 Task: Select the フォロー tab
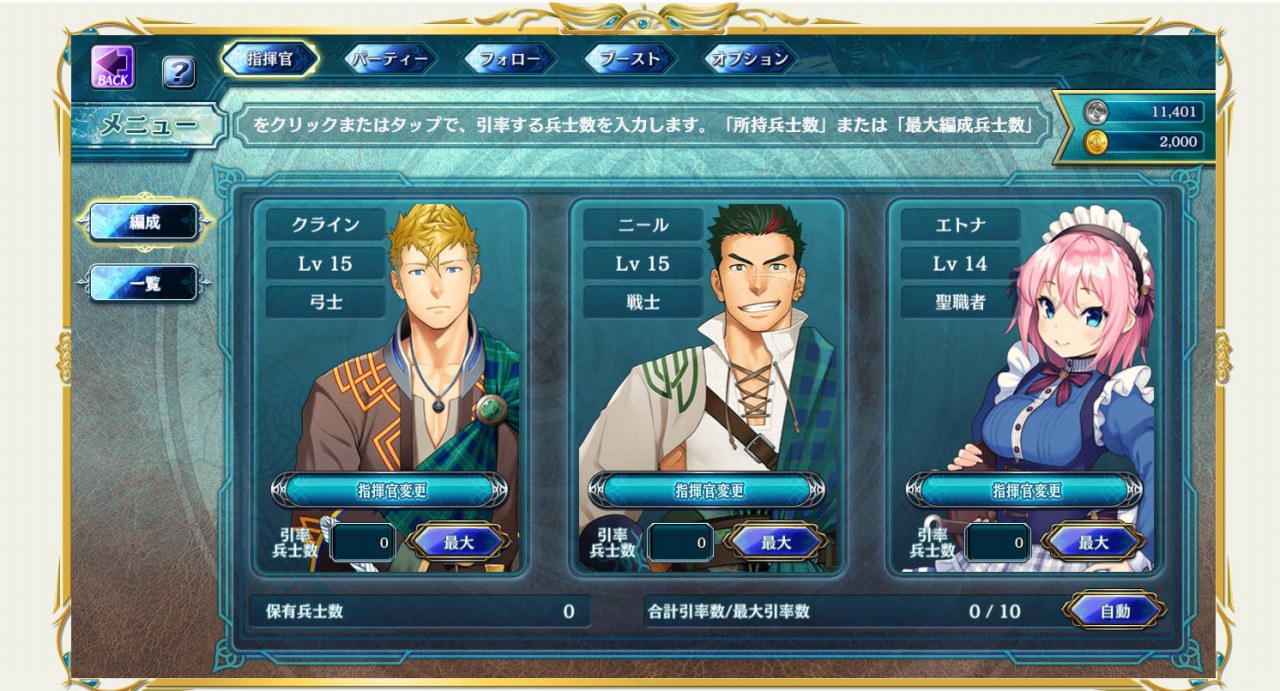pyautogui.click(x=510, y=58)
